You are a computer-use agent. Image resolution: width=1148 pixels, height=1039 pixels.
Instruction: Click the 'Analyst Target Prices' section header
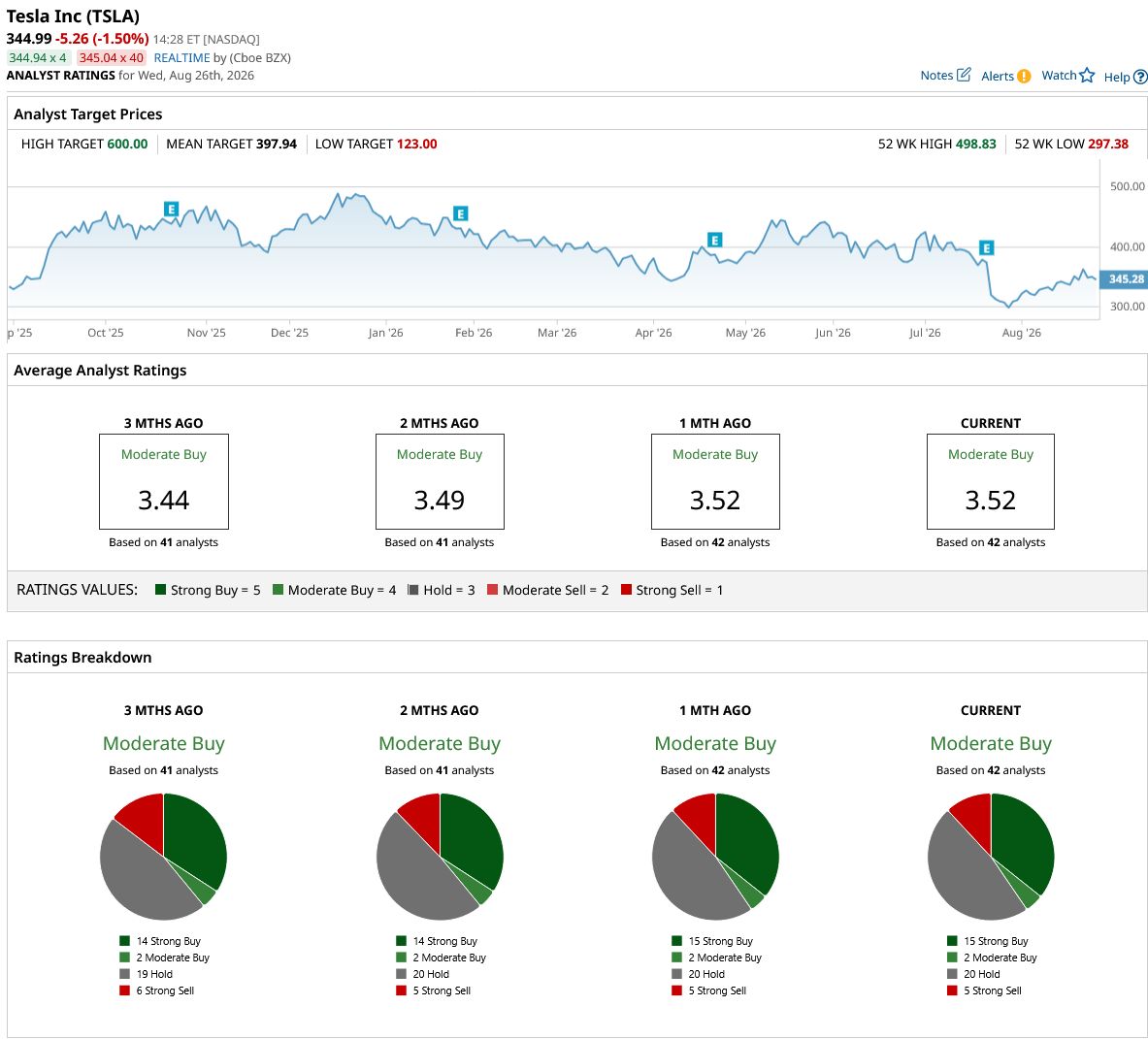tap(88, 114)
